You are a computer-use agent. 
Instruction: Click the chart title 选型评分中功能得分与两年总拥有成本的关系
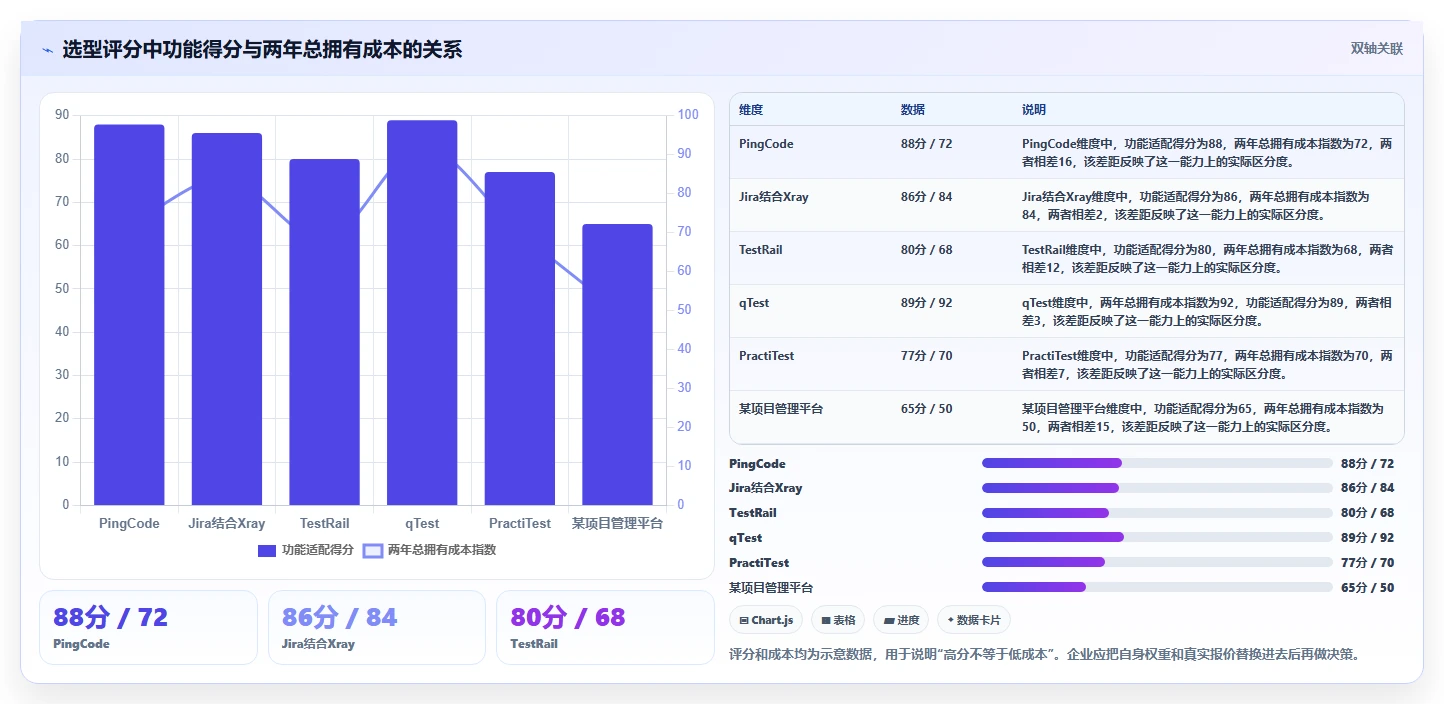tap(262, 50)
